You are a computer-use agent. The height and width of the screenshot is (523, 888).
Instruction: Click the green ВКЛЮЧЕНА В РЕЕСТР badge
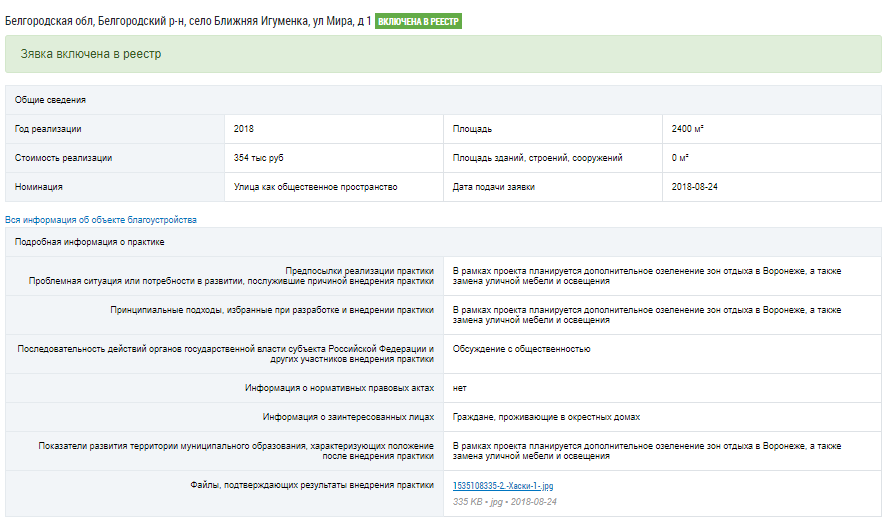coord(418,21)
